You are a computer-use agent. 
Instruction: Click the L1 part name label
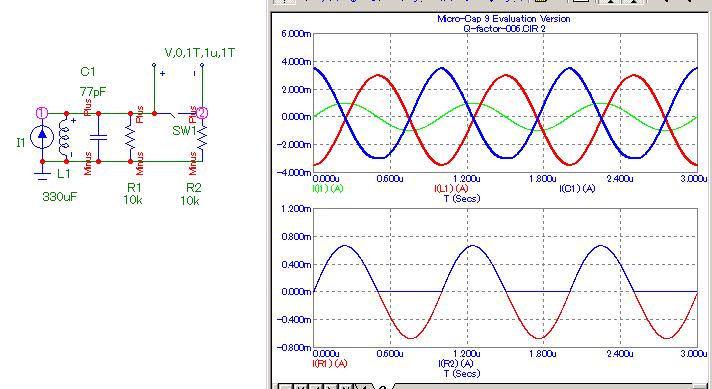pos(64,174)
